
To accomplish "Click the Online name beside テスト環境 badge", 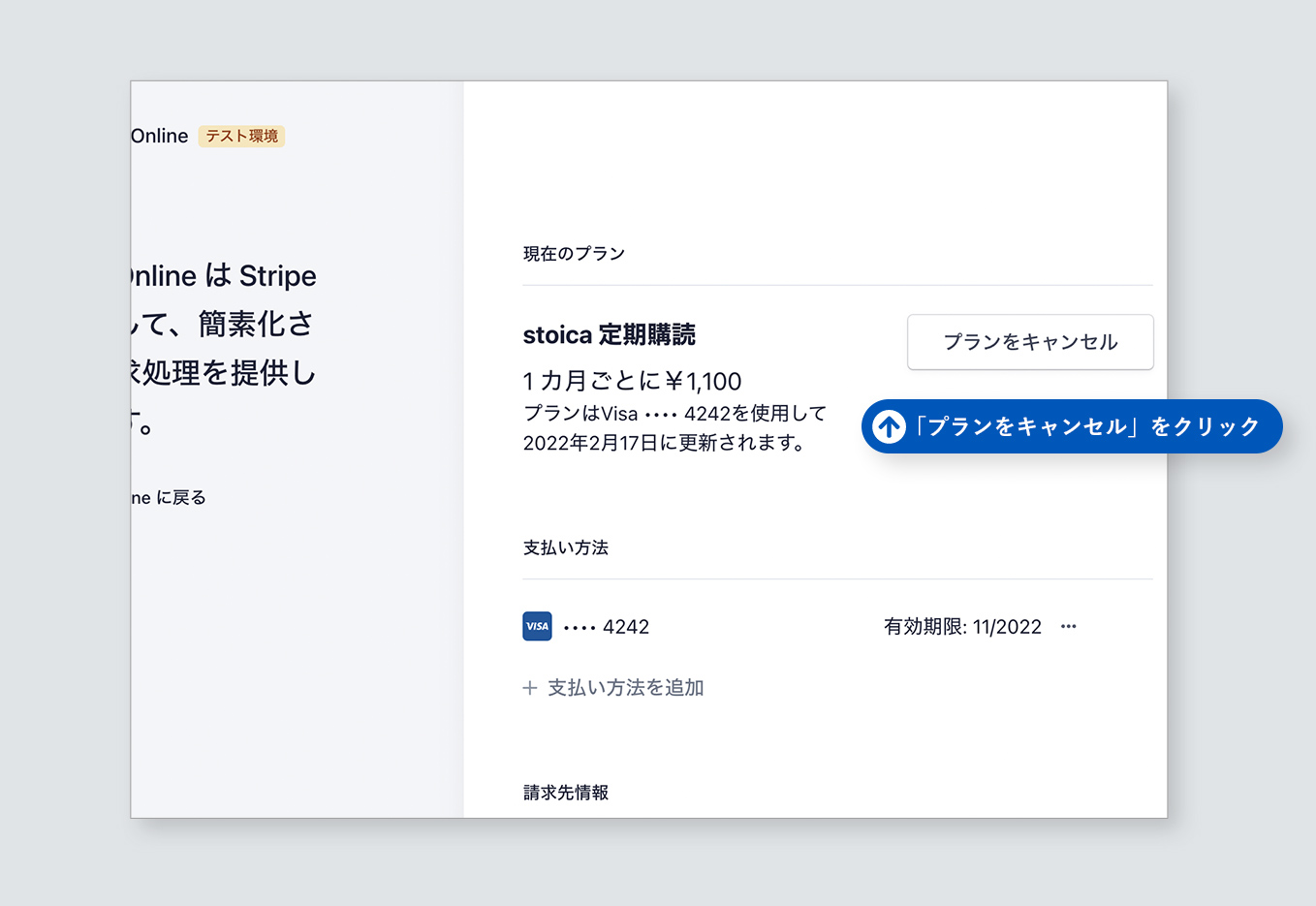I will (x=160, y=137).
